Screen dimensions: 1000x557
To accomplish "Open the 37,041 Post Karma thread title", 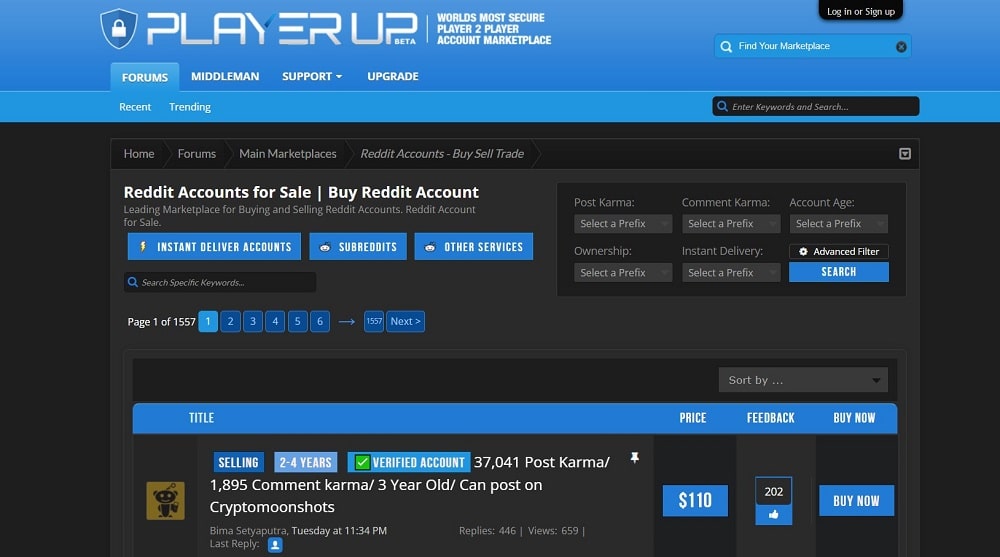I will click(409, 484).
